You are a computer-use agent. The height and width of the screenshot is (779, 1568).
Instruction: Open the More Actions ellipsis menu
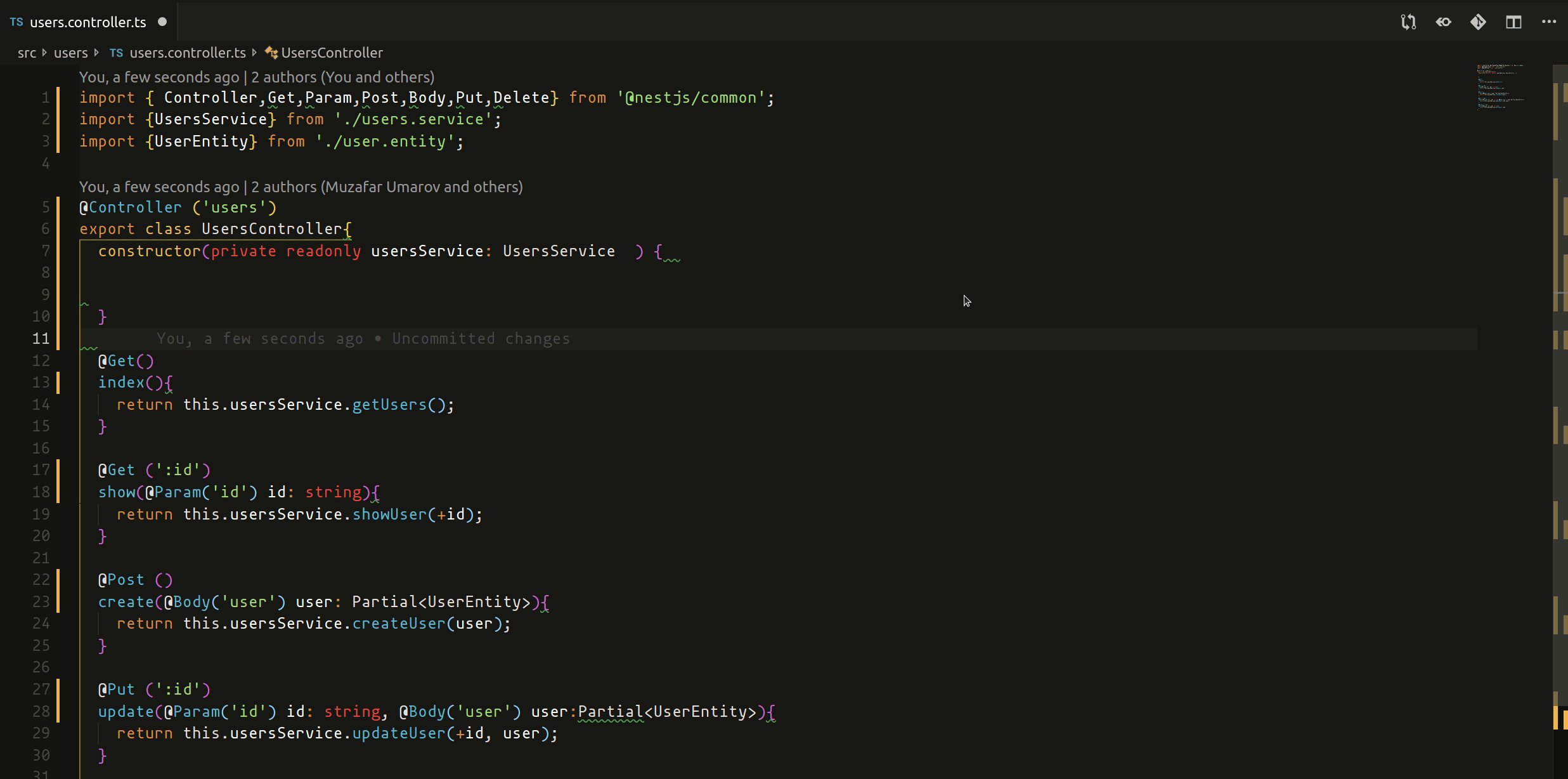1549,22
